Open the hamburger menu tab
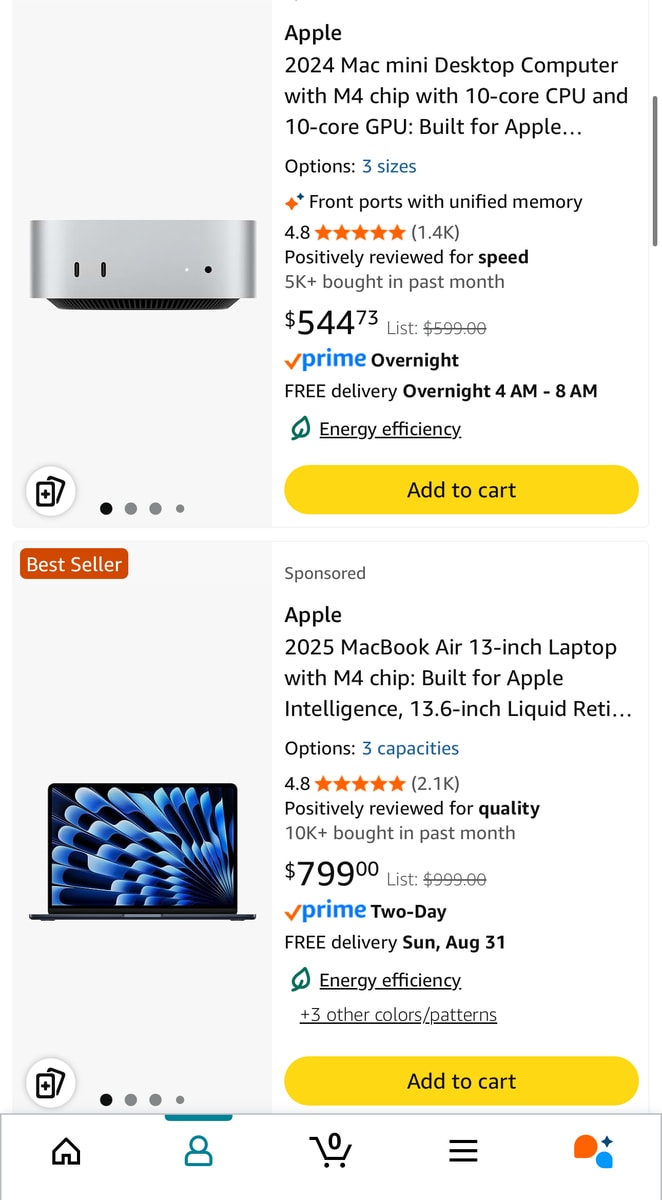Image resolution: width=662 pixels, height=1200 pixels. pyautogui.click(x=463, y=1152)
